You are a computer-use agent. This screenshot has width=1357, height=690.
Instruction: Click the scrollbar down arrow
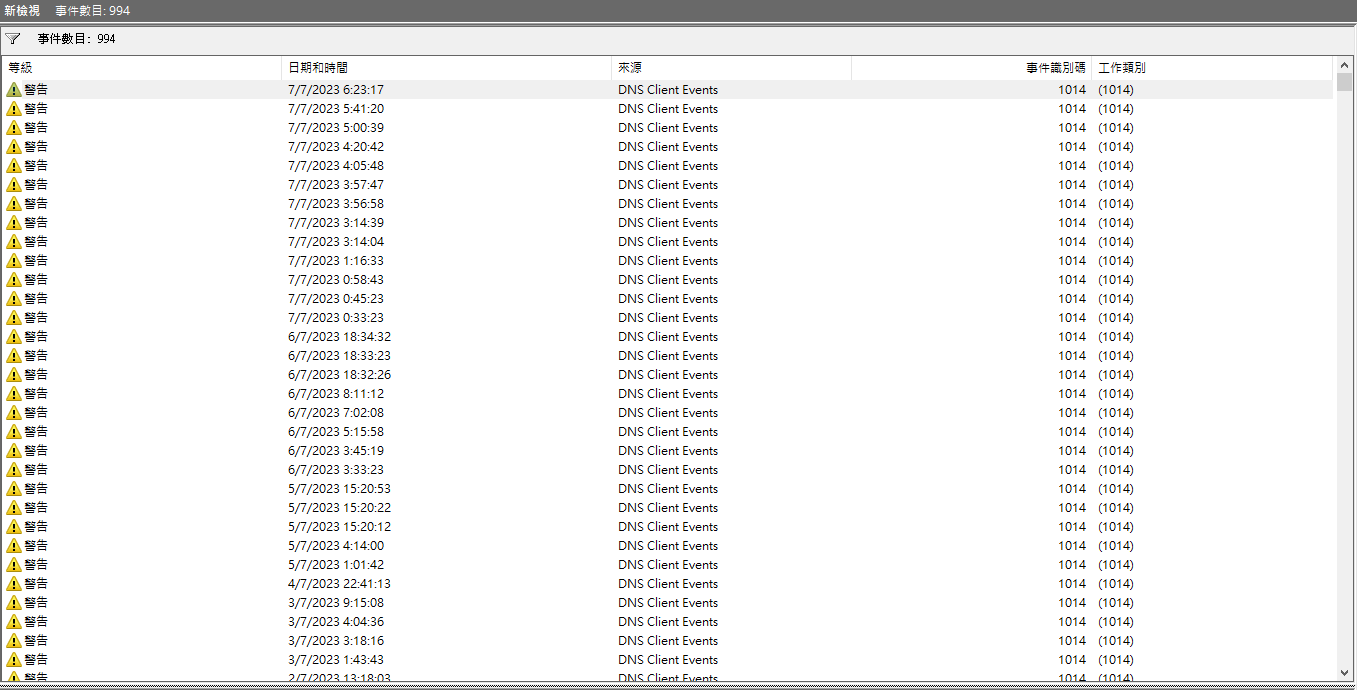[x=1344, y=672]
